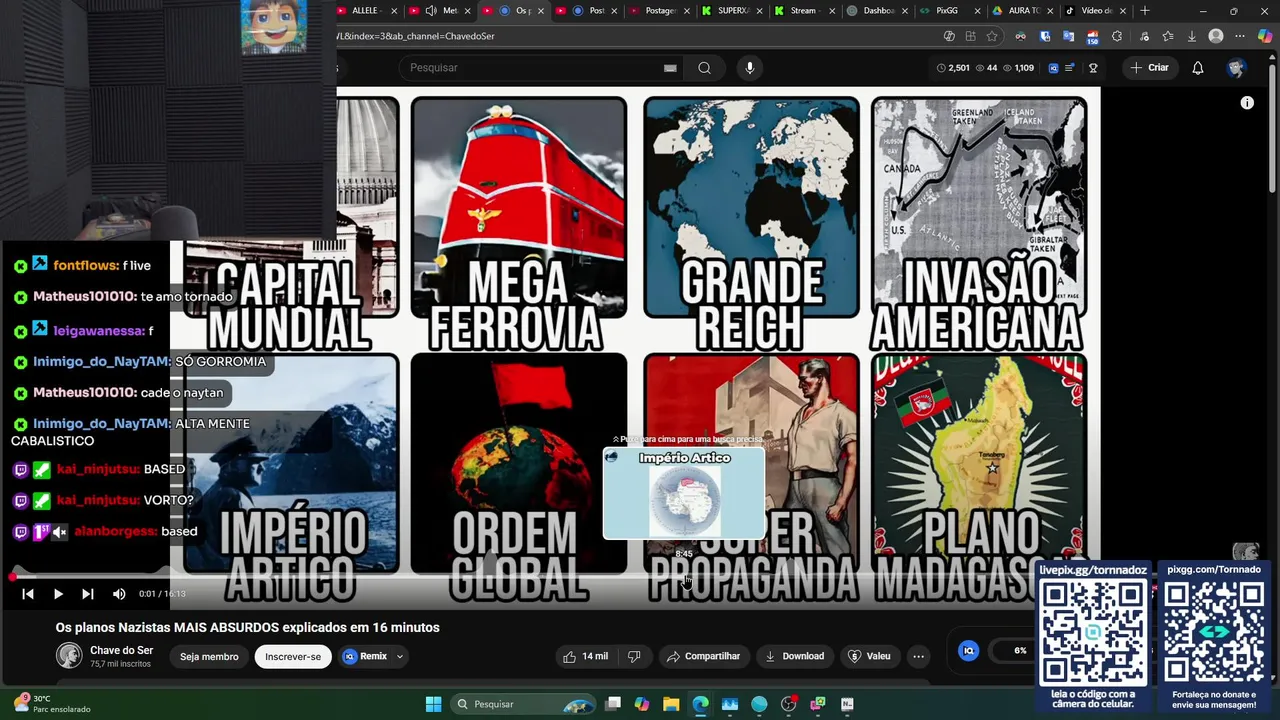This screenshot has width=1280, height=720.
Task: Open the on-screen keyboard icon in search
Action: (670, 68)
